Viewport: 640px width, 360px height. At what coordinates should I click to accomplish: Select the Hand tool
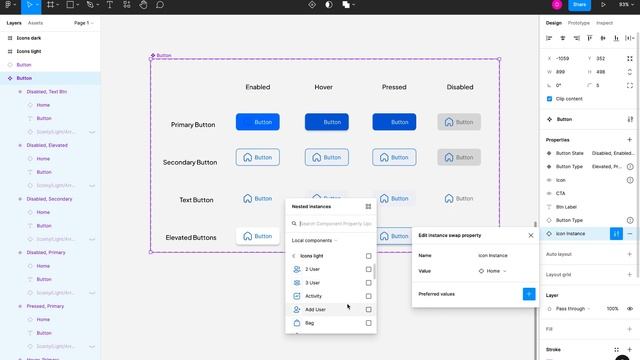pyautogui.click(x=143, y=5)
